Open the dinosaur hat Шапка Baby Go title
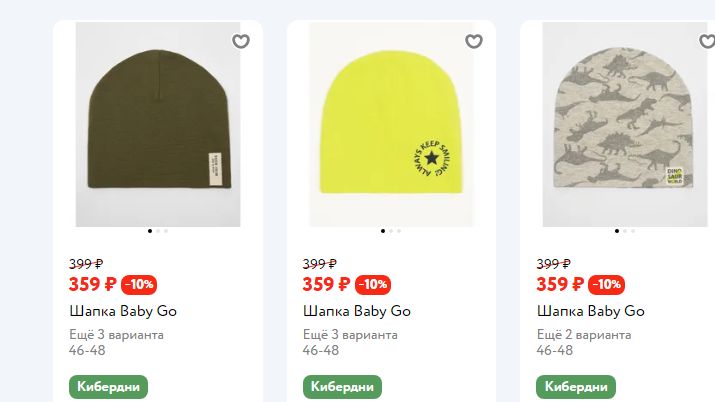Image resolution: width=715 pixels, height=402 pixels. [x=591, y=311]
